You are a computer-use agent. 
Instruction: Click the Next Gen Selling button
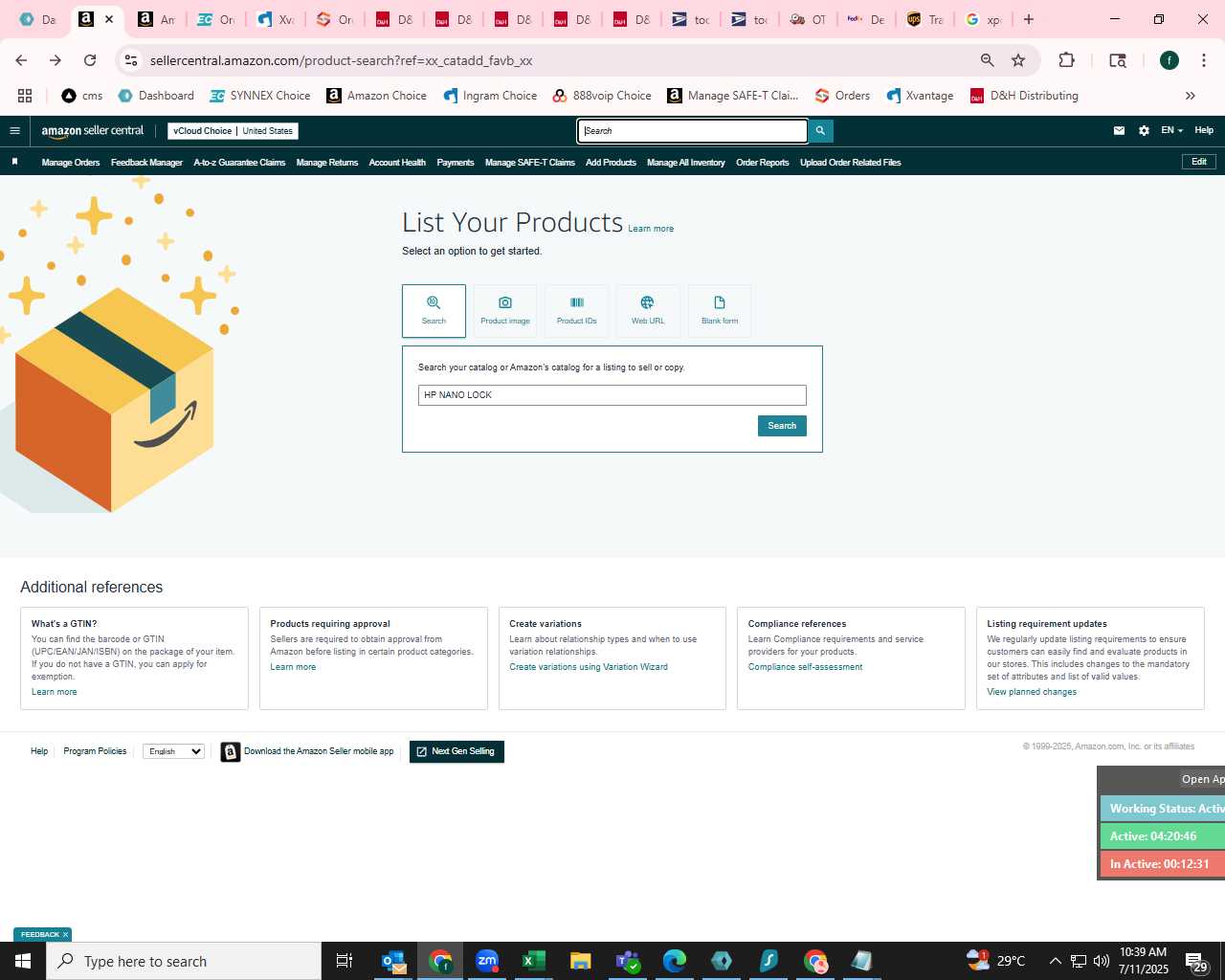pos(457,752)
